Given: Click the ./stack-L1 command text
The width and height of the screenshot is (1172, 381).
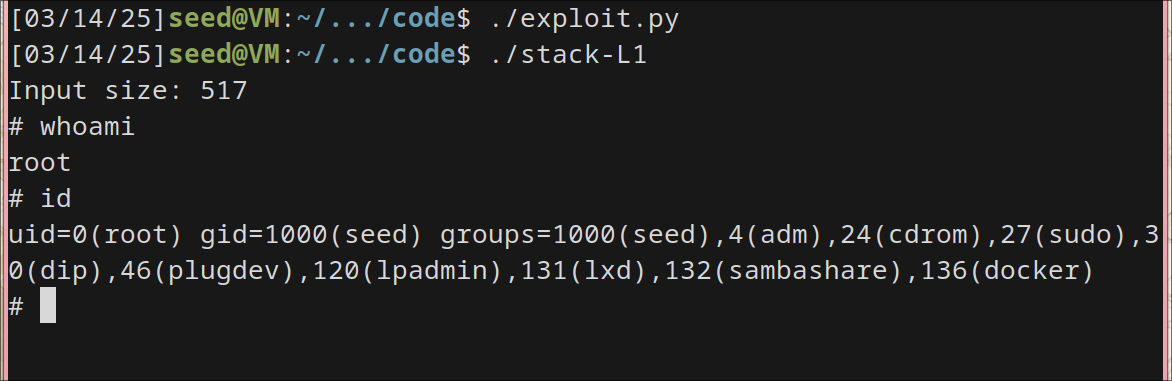Looking at the screenshot, I should tap(569, 55).
